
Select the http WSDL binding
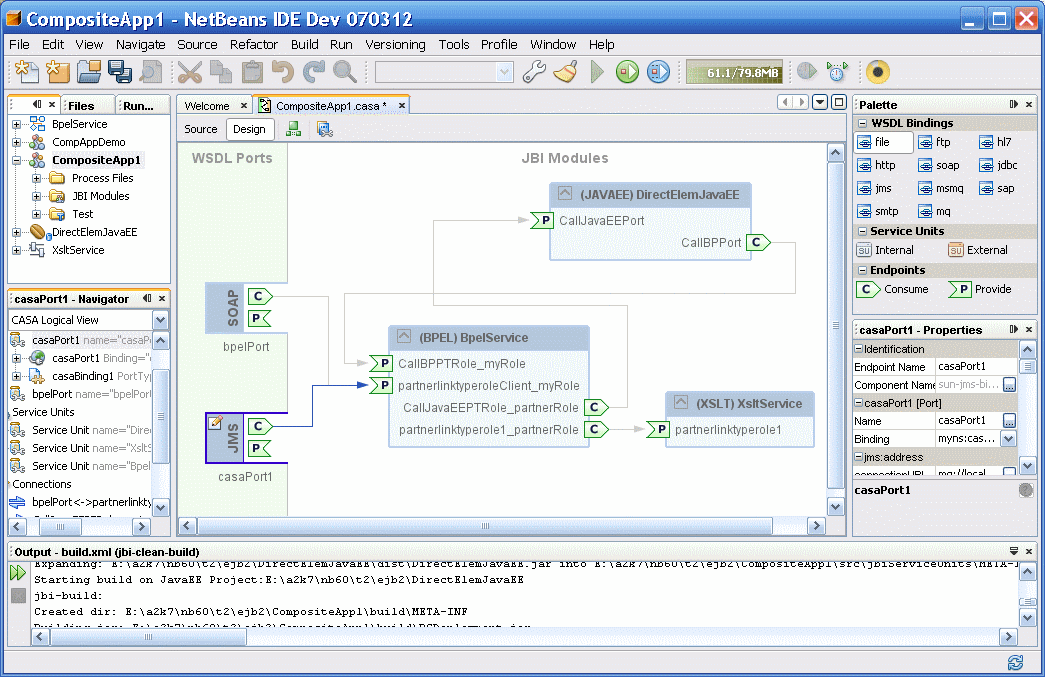coord(877,165)
